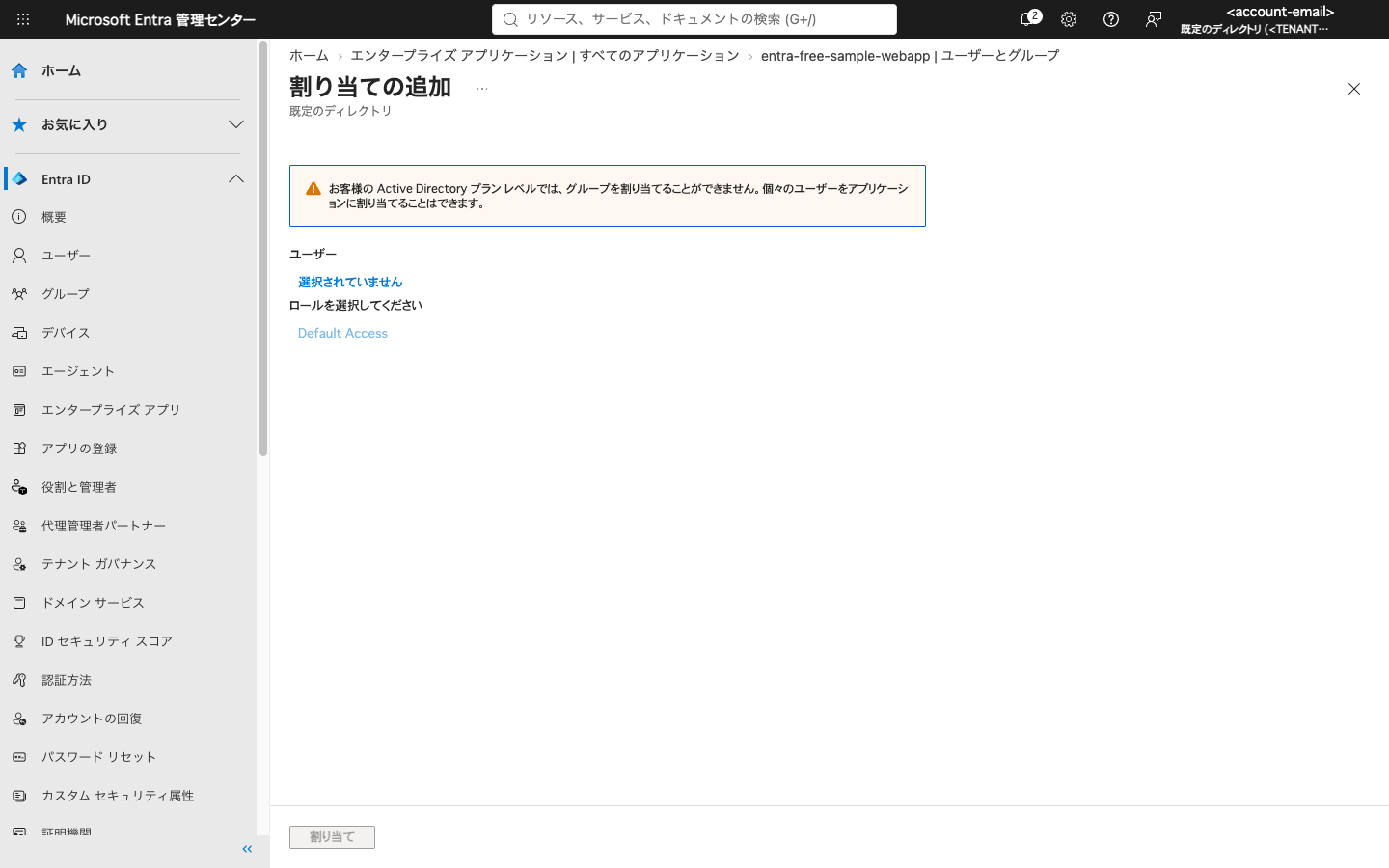The image size is (1389, 868).
Task: Open the app launcher waffle icon
Action: [23, 19]
